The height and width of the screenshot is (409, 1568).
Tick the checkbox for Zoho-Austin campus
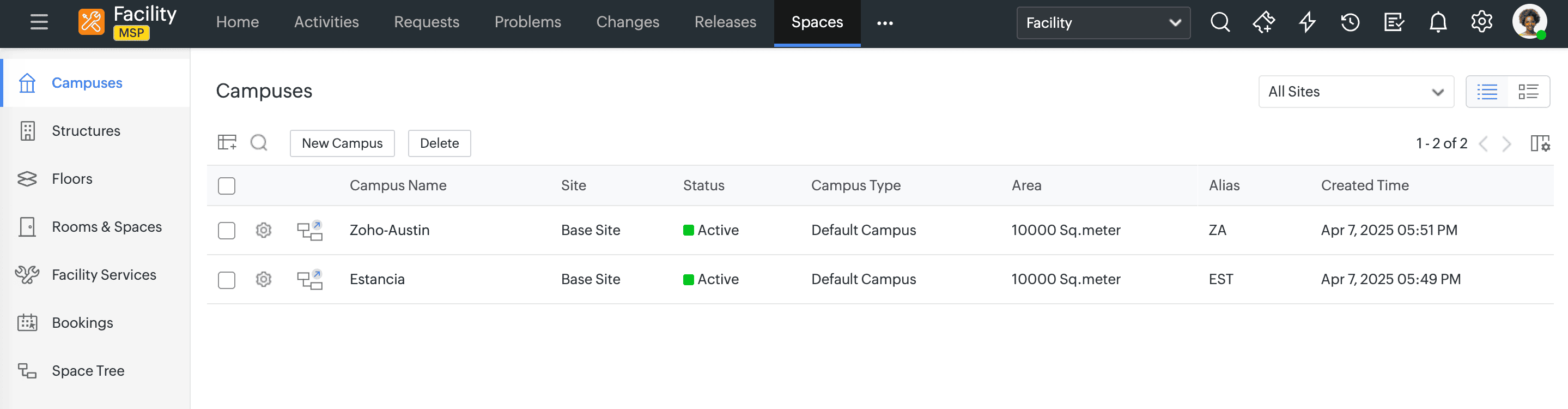227,231
